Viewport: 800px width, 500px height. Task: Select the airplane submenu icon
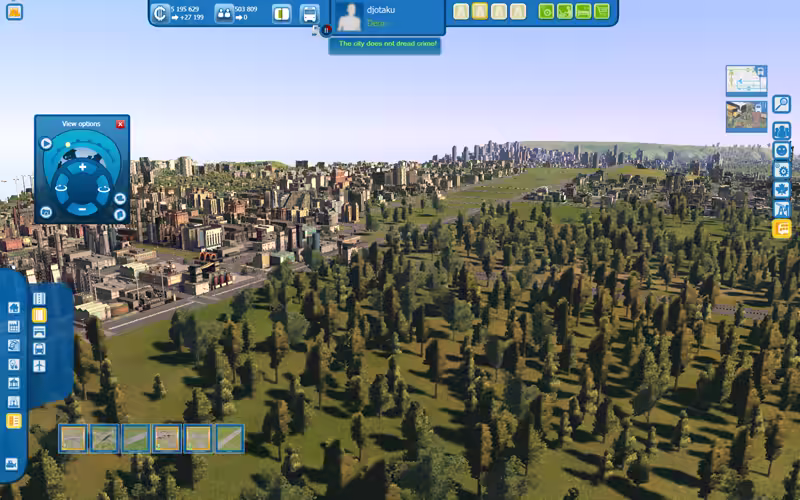pyautogui.click(x=39, y=366)
